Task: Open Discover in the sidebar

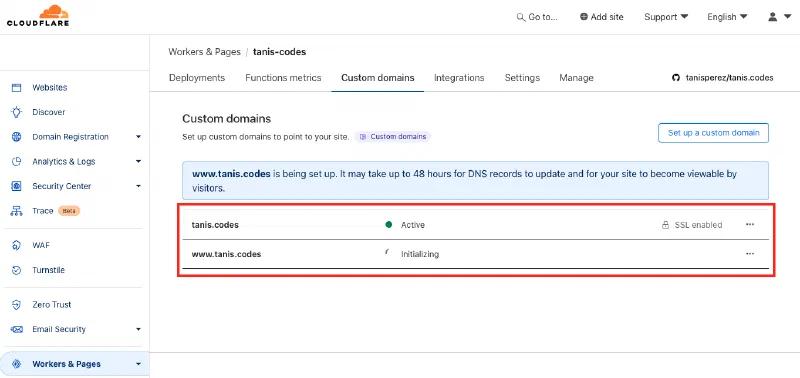Action: [48, 112]
